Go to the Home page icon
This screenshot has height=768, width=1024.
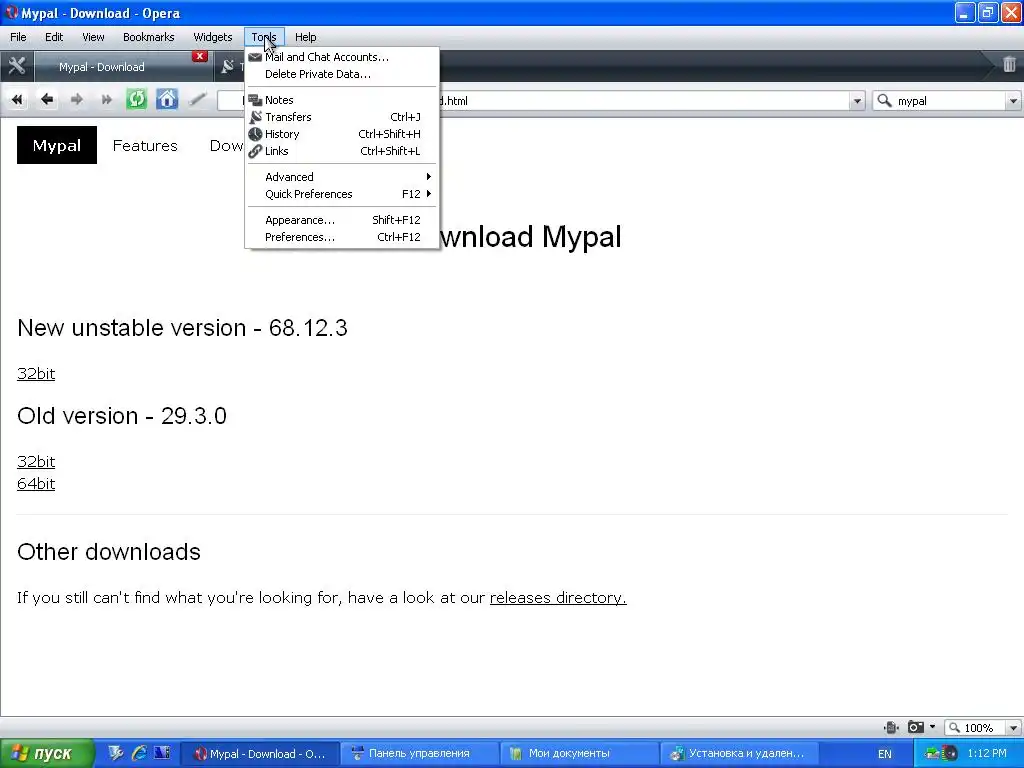pos(167,100)
